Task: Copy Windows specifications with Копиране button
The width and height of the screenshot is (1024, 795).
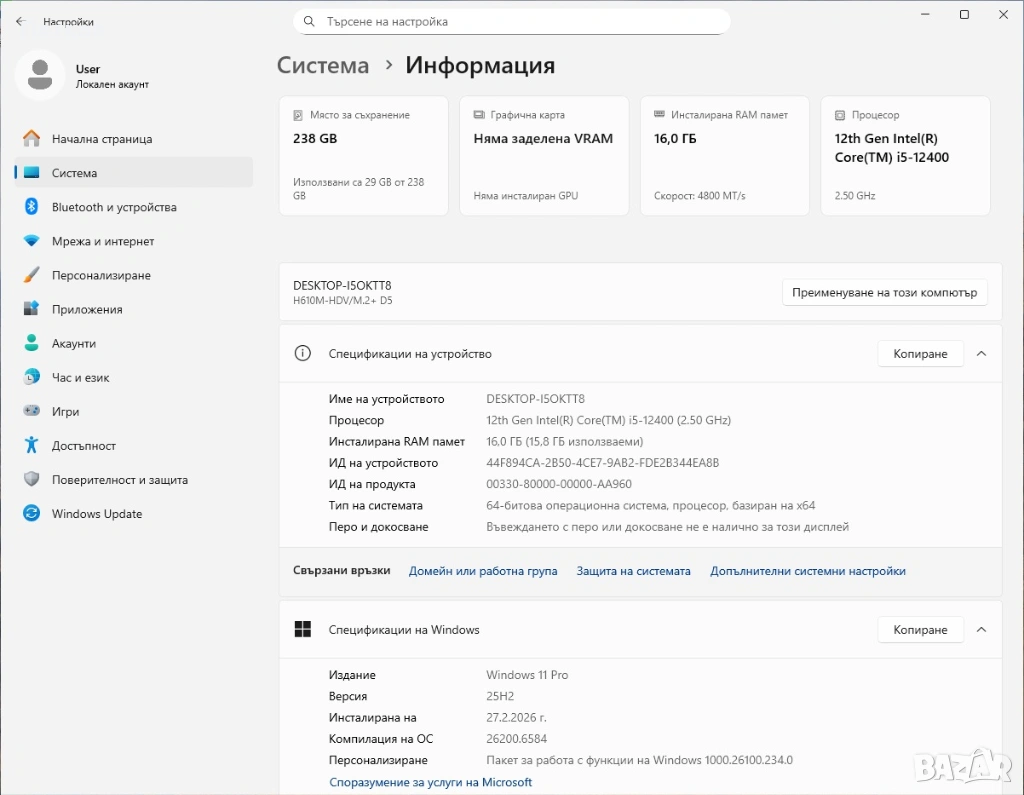Action: coord(919,630)
